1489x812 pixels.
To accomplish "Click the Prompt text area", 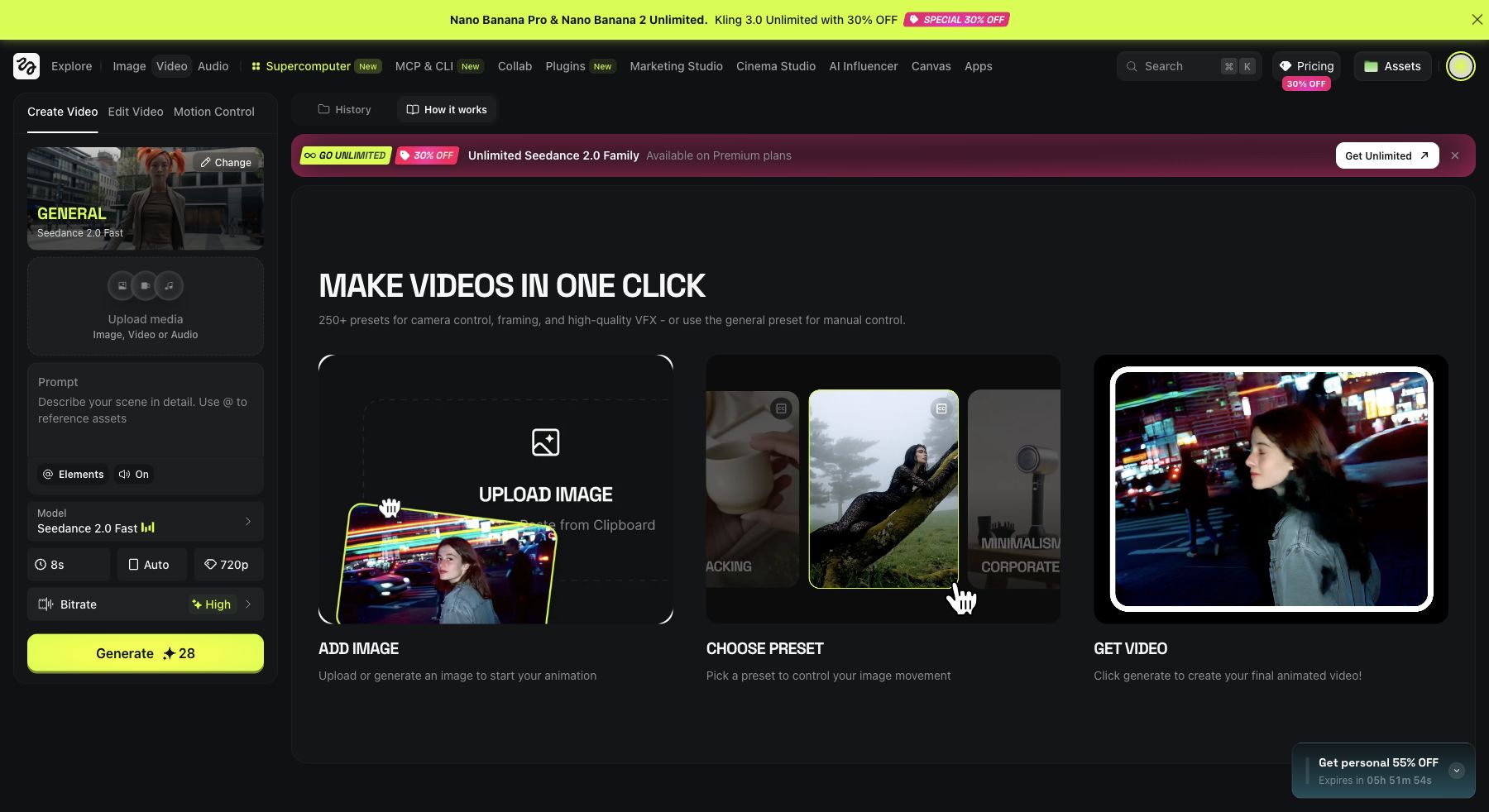I will coord(146,410).
